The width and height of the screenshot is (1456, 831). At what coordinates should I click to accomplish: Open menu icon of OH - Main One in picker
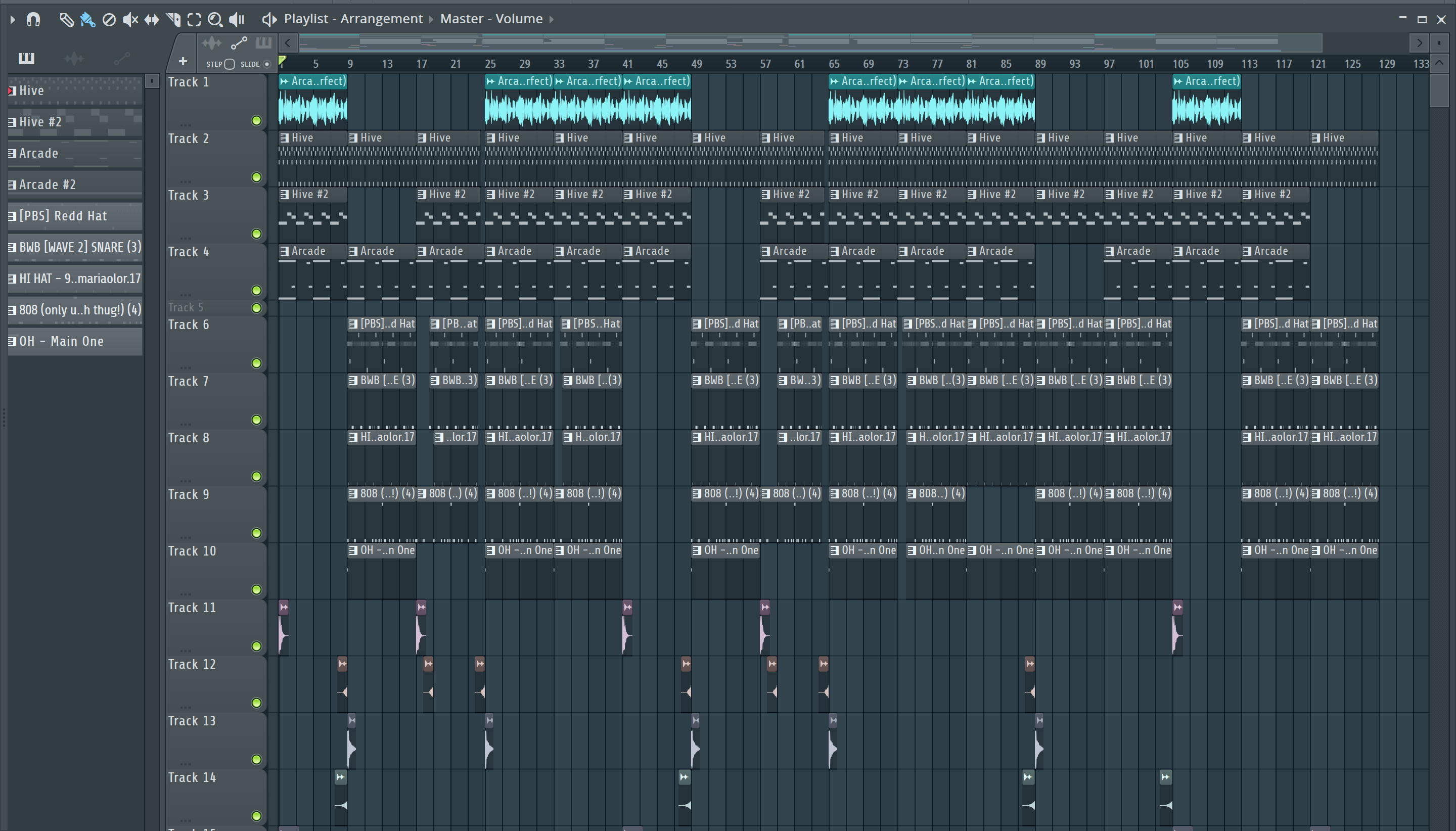tap(12, 341)
